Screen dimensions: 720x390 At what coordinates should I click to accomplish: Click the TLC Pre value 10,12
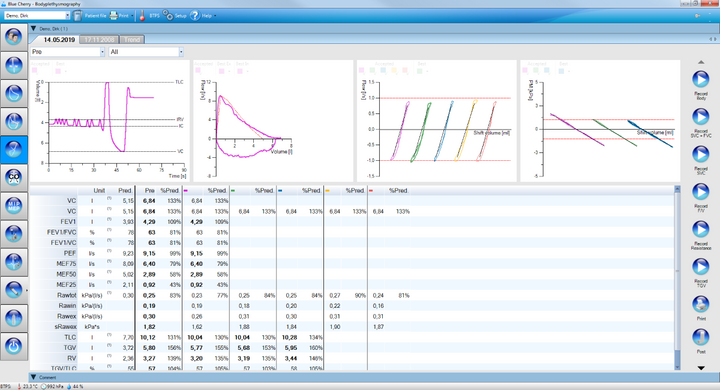(x=147, y=338)
